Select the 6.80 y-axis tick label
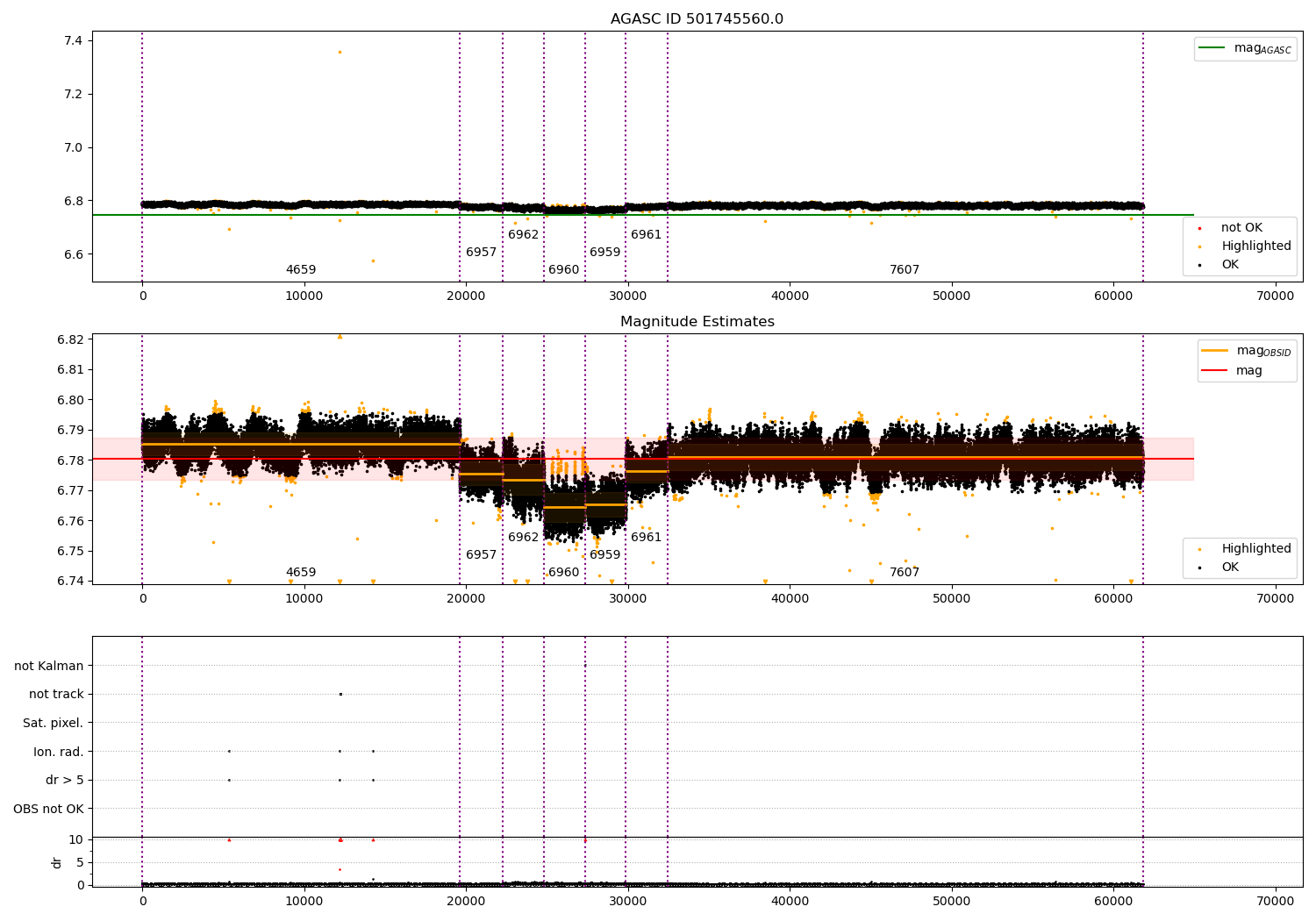 (69, 400)
